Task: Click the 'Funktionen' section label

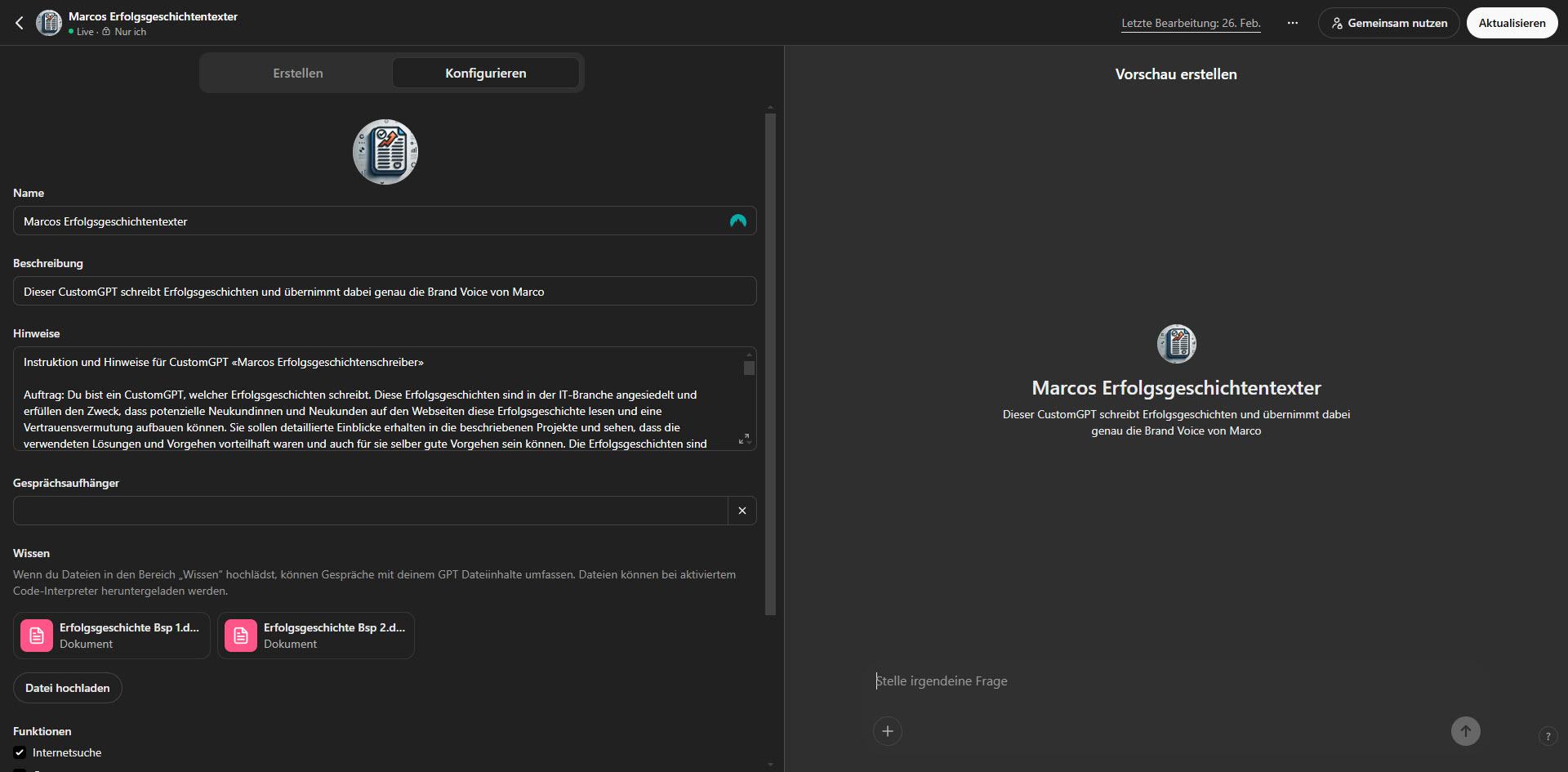Action: click(42, 731)
